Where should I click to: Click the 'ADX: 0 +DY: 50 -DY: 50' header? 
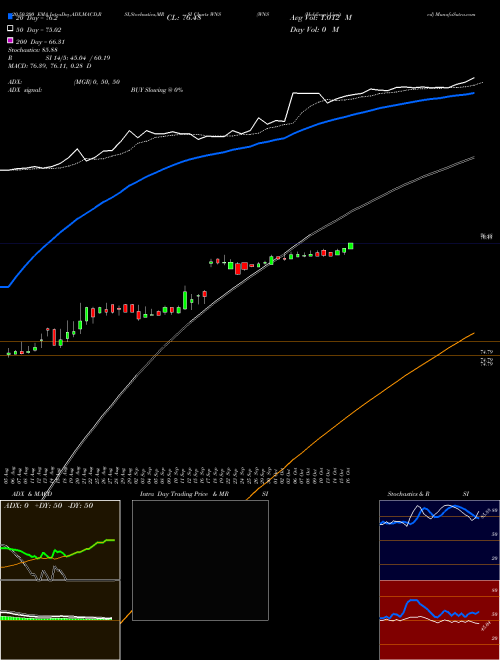tap(48, 506)
